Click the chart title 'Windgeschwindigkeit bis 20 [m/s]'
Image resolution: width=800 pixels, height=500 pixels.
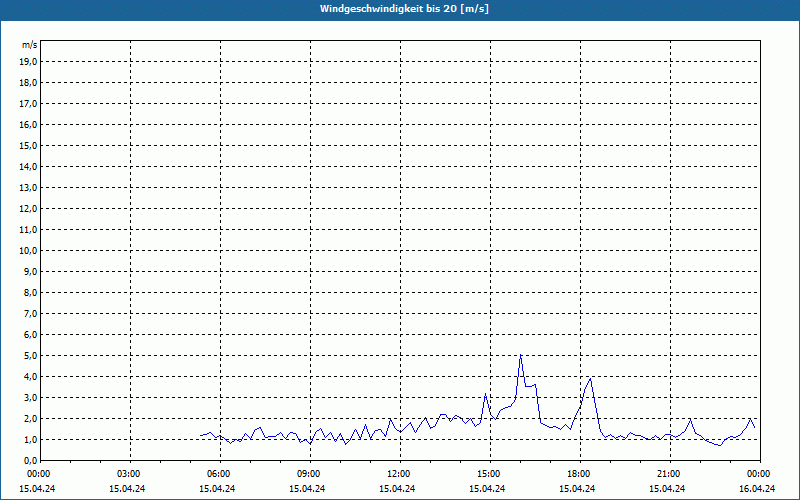click(x=404, y=9)
